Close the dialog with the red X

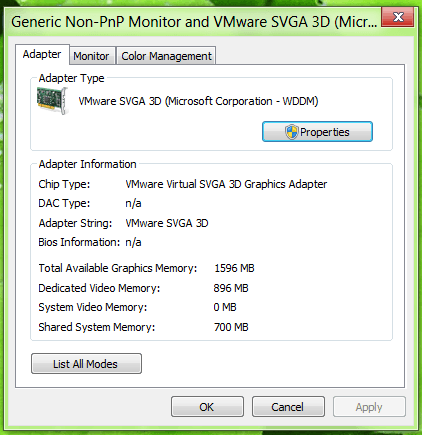click(x=398, y=17)
